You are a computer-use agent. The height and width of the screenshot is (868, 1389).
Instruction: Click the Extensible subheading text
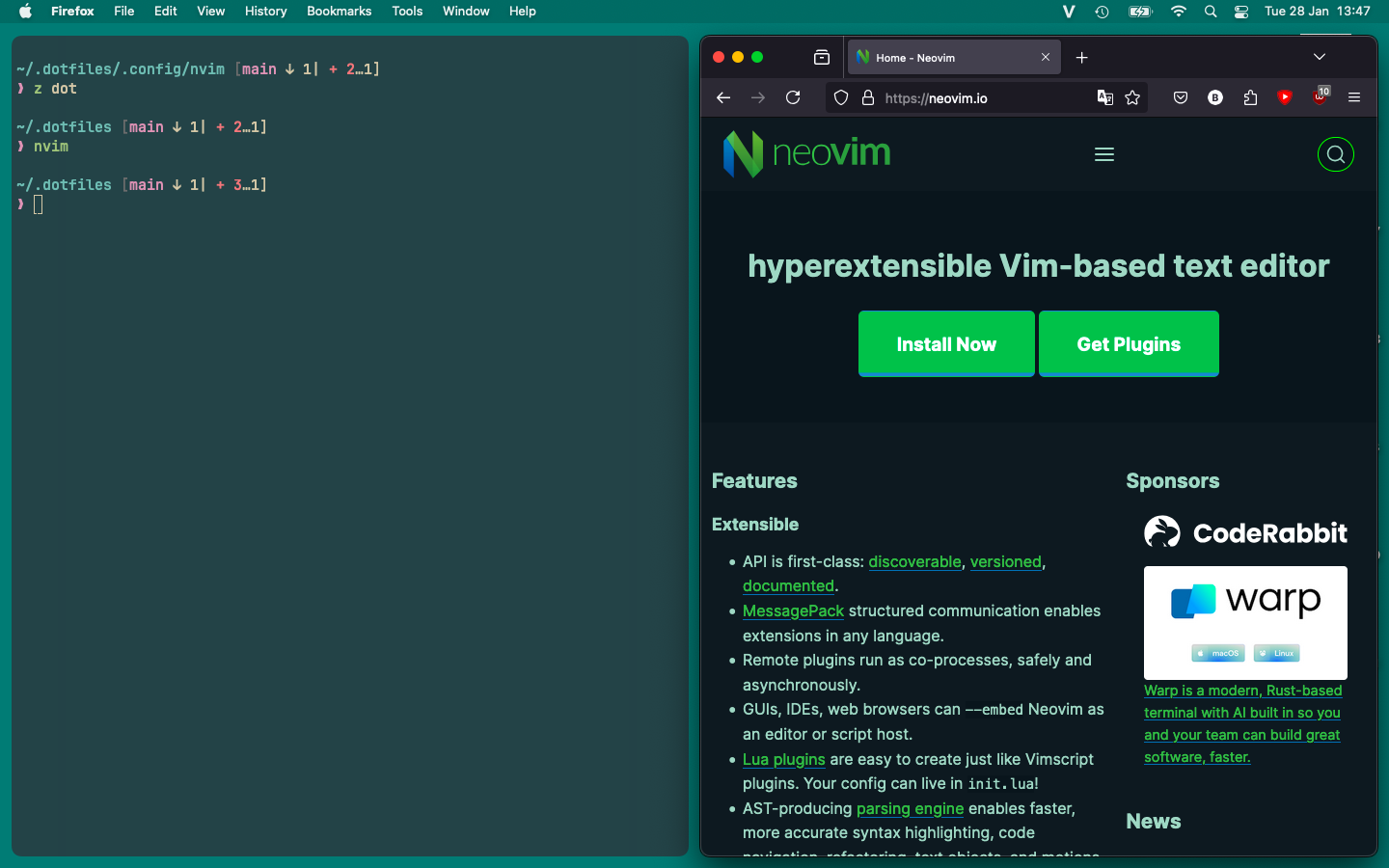755,524
